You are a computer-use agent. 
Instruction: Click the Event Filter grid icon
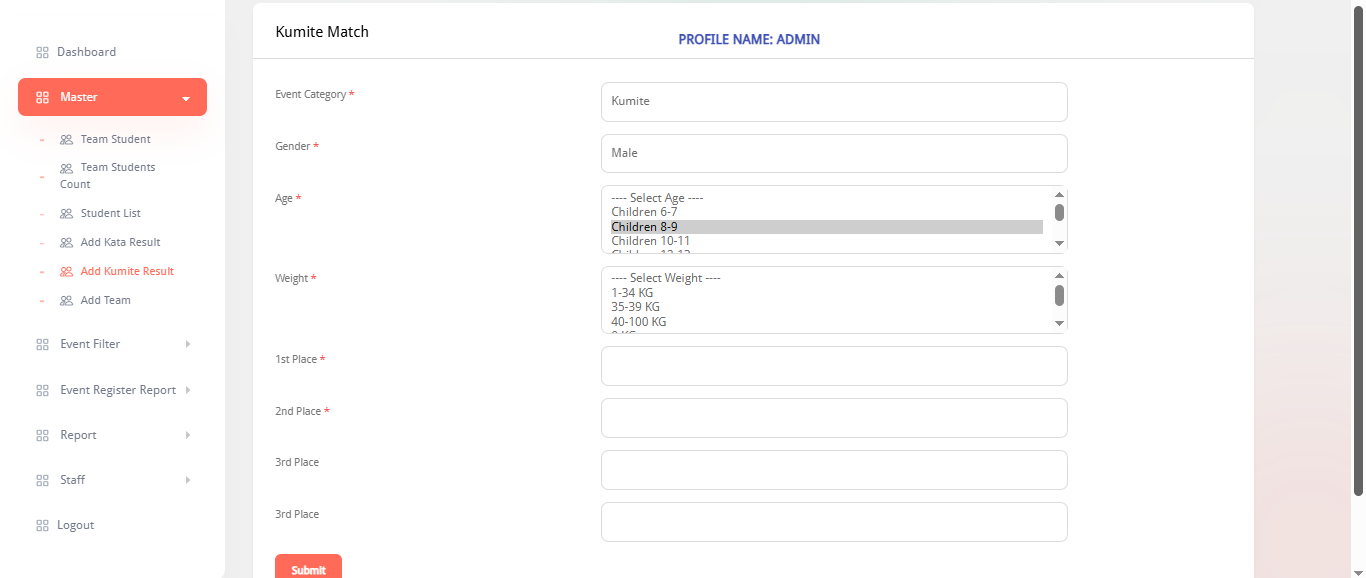42,345
